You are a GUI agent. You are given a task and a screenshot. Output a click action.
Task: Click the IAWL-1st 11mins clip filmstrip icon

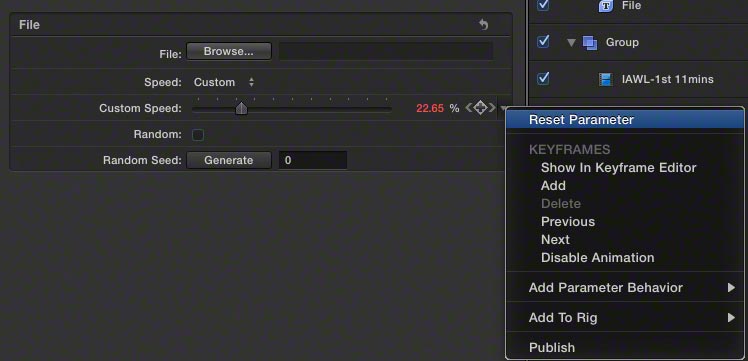tap(605, 79)
